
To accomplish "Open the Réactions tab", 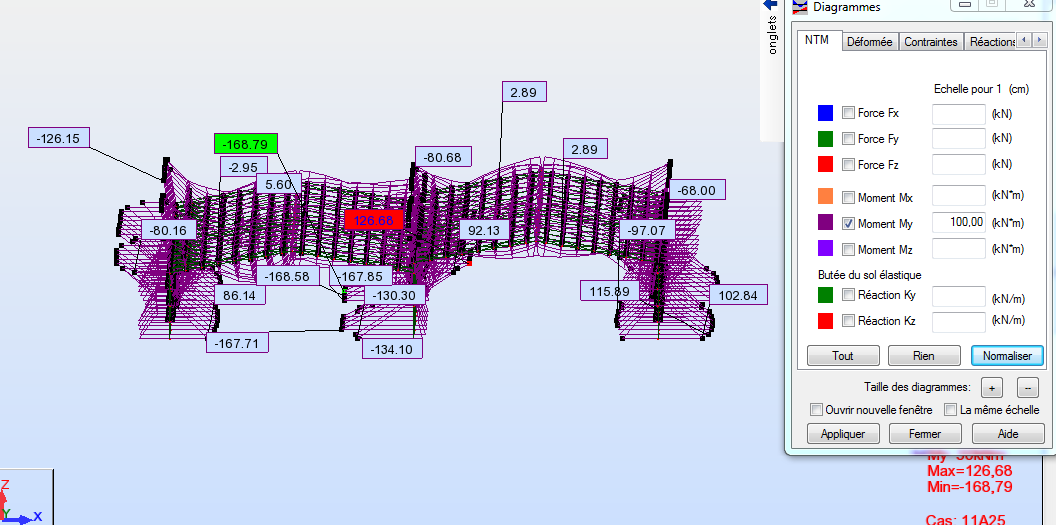I will (x=991, y=42).
